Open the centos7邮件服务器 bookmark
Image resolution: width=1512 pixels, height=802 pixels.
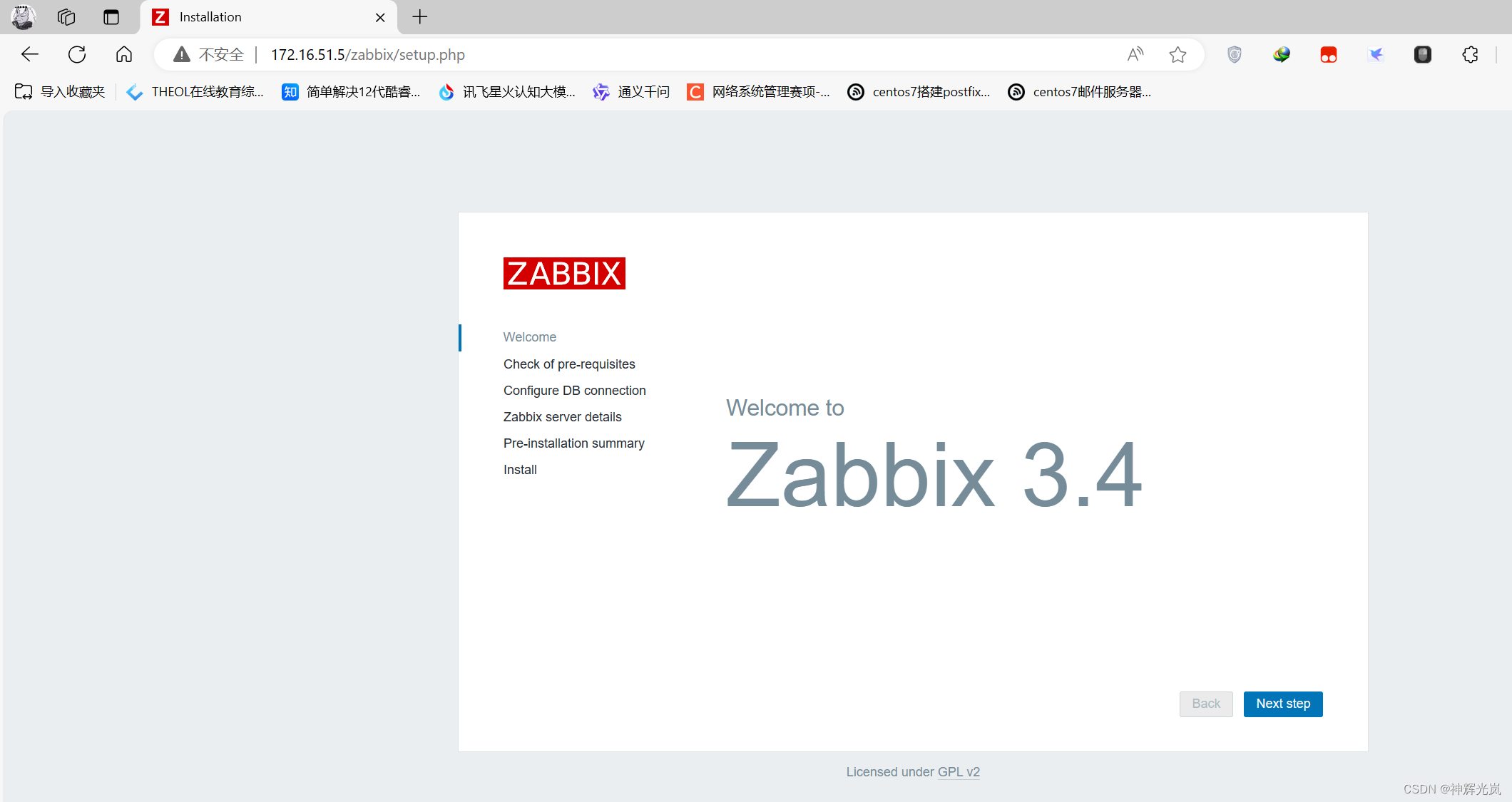point(1080,92)
